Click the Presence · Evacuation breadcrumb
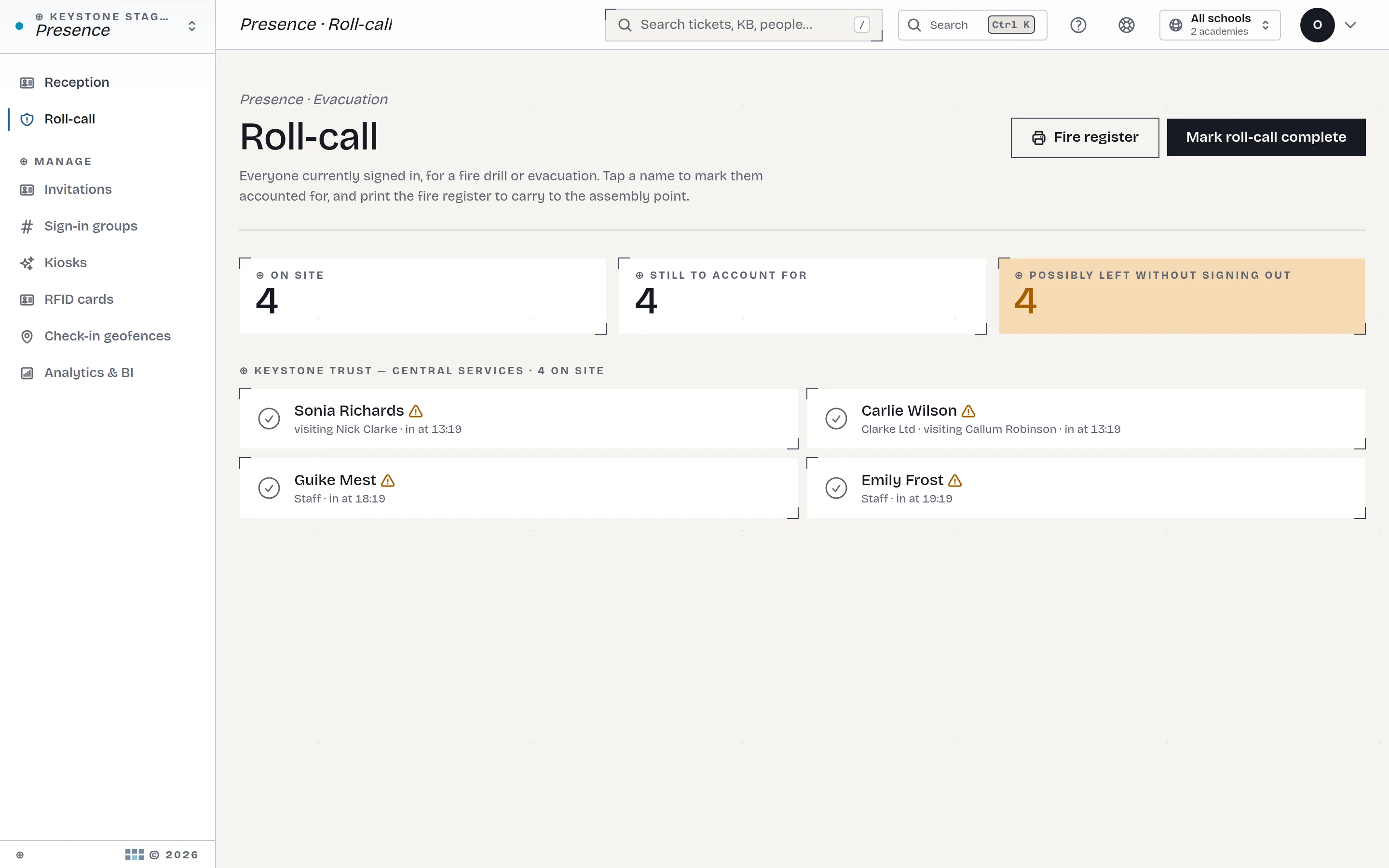The width and height of the screenshot is (1389, 868). pos(314,100)
